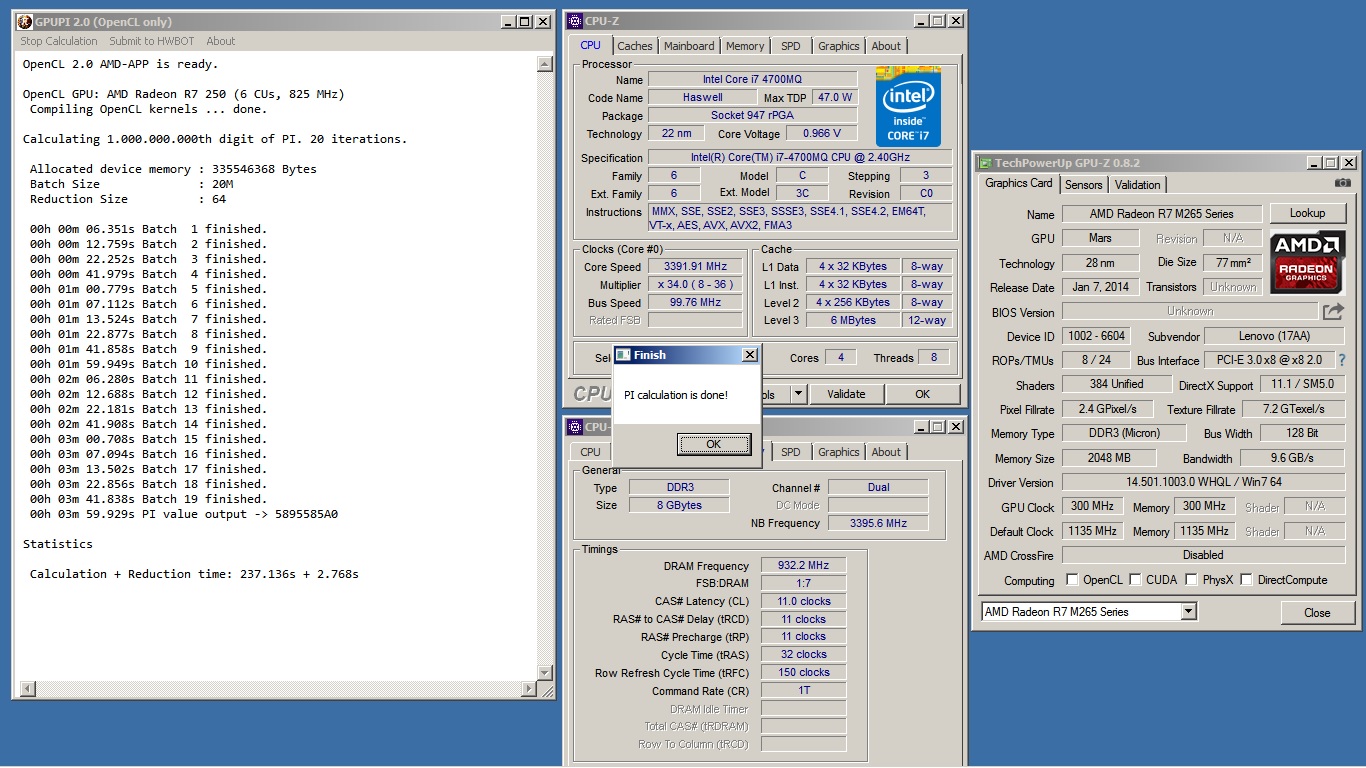This screenshot has height=768, width=1366.
Task: Click the GPU-Z title bar icon
Action: pos(984,162)
